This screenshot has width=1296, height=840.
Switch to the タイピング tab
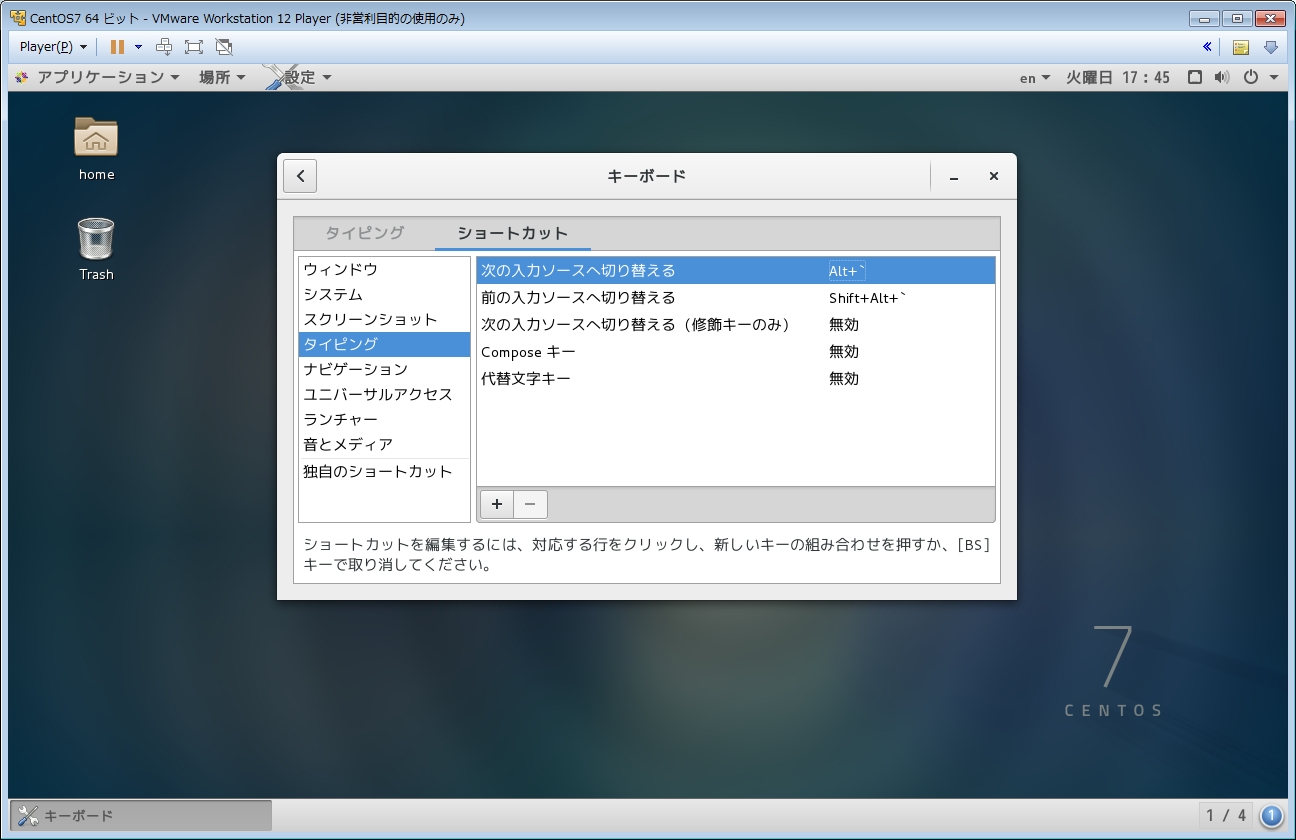point(364,233)
